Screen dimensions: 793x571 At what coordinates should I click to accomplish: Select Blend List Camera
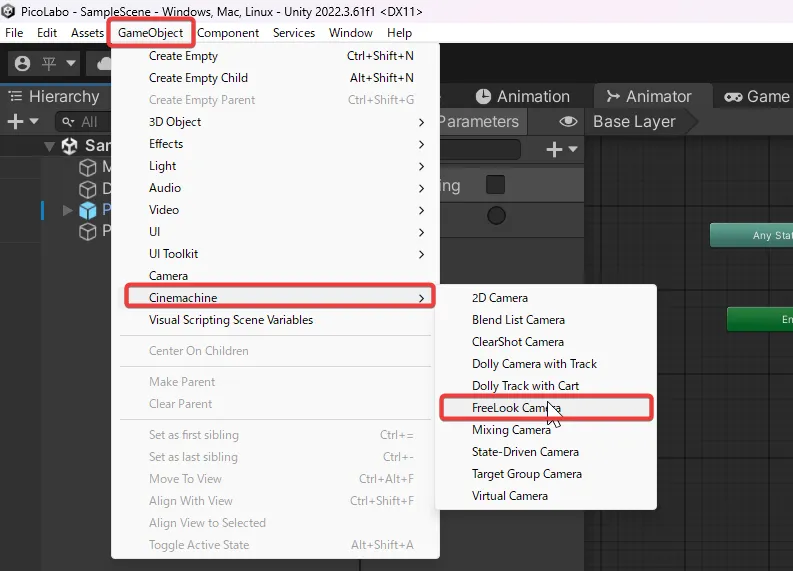546,320
